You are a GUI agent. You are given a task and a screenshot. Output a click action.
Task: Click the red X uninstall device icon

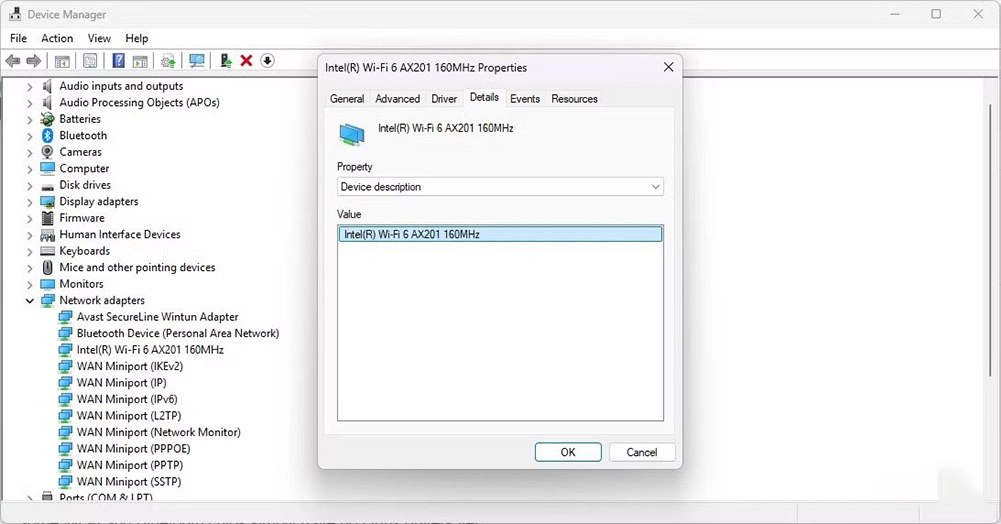(246, 61)
